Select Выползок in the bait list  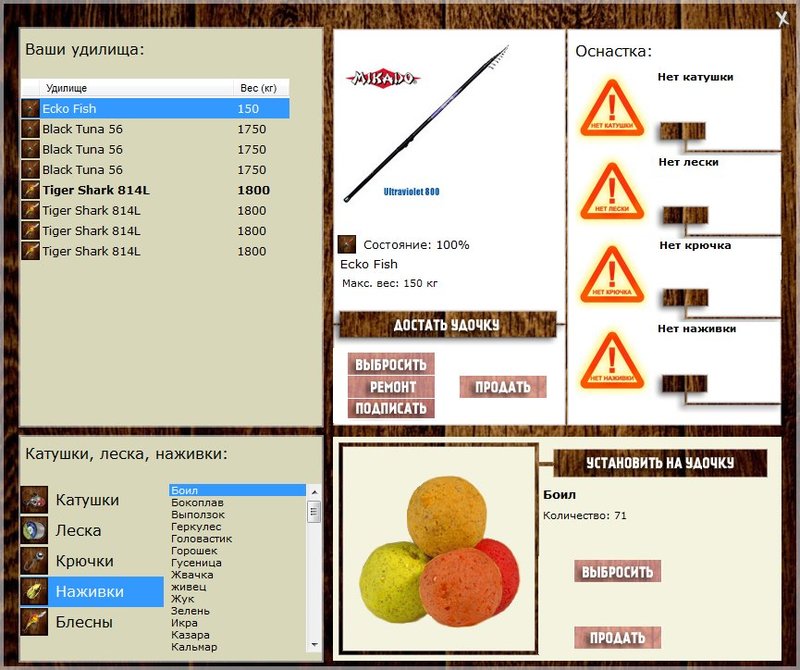(237, 514)
